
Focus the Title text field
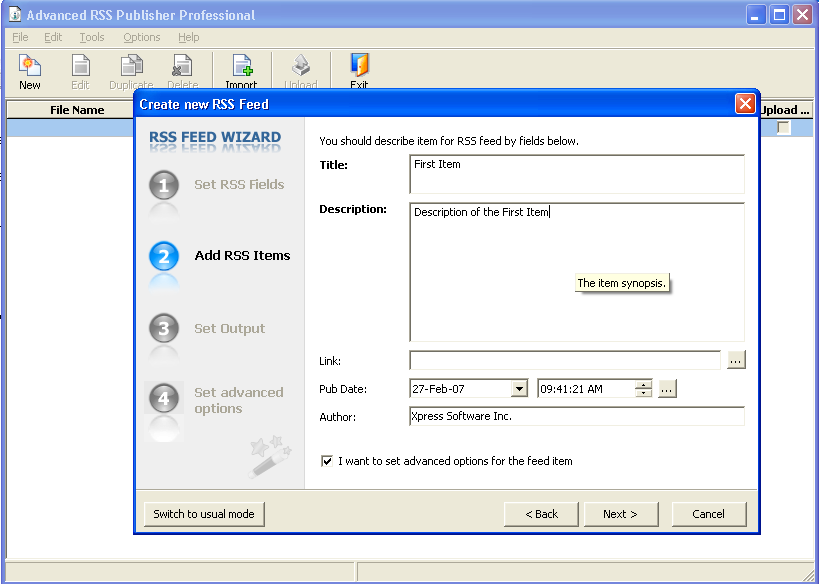pyautogui.click(x=577, y=174)
